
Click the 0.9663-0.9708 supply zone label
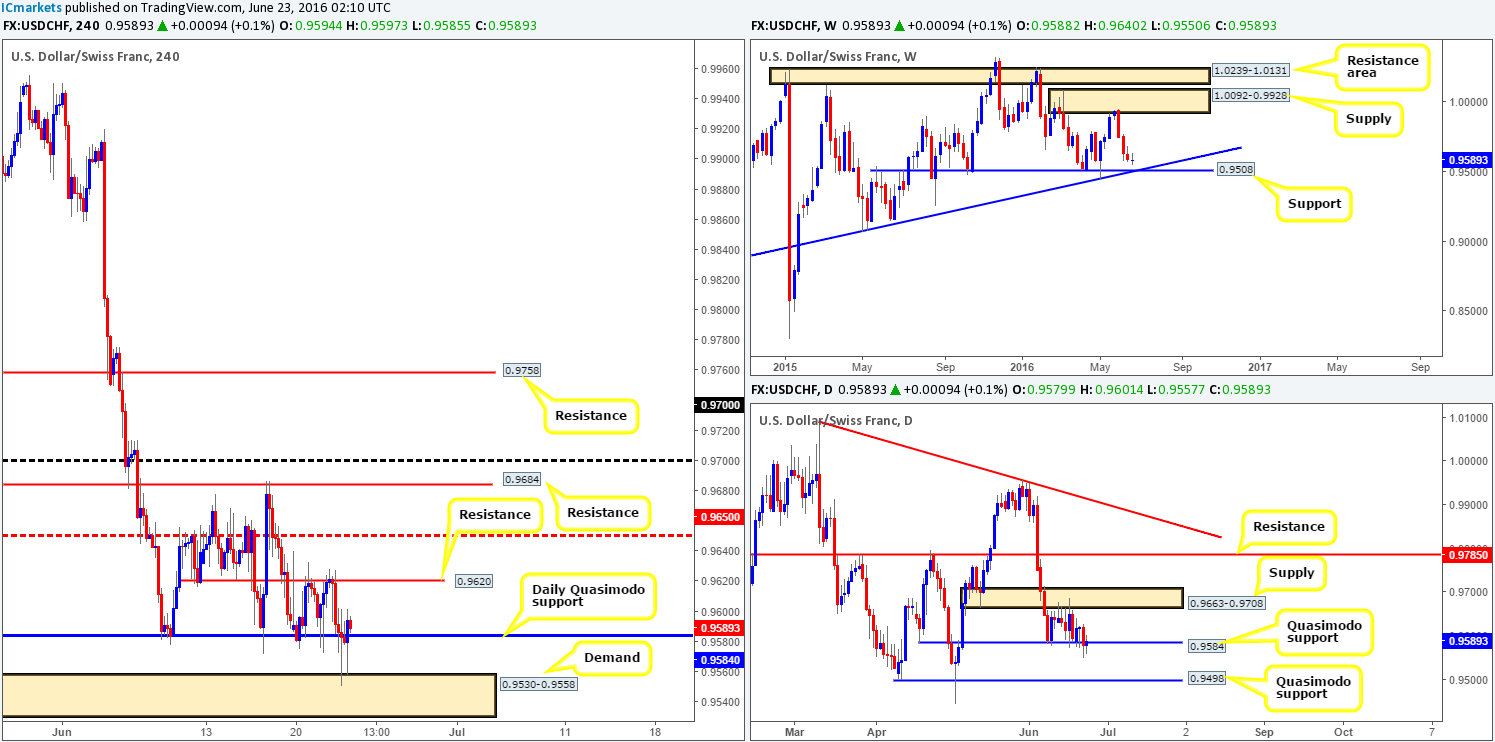(x=1228, y=604)
